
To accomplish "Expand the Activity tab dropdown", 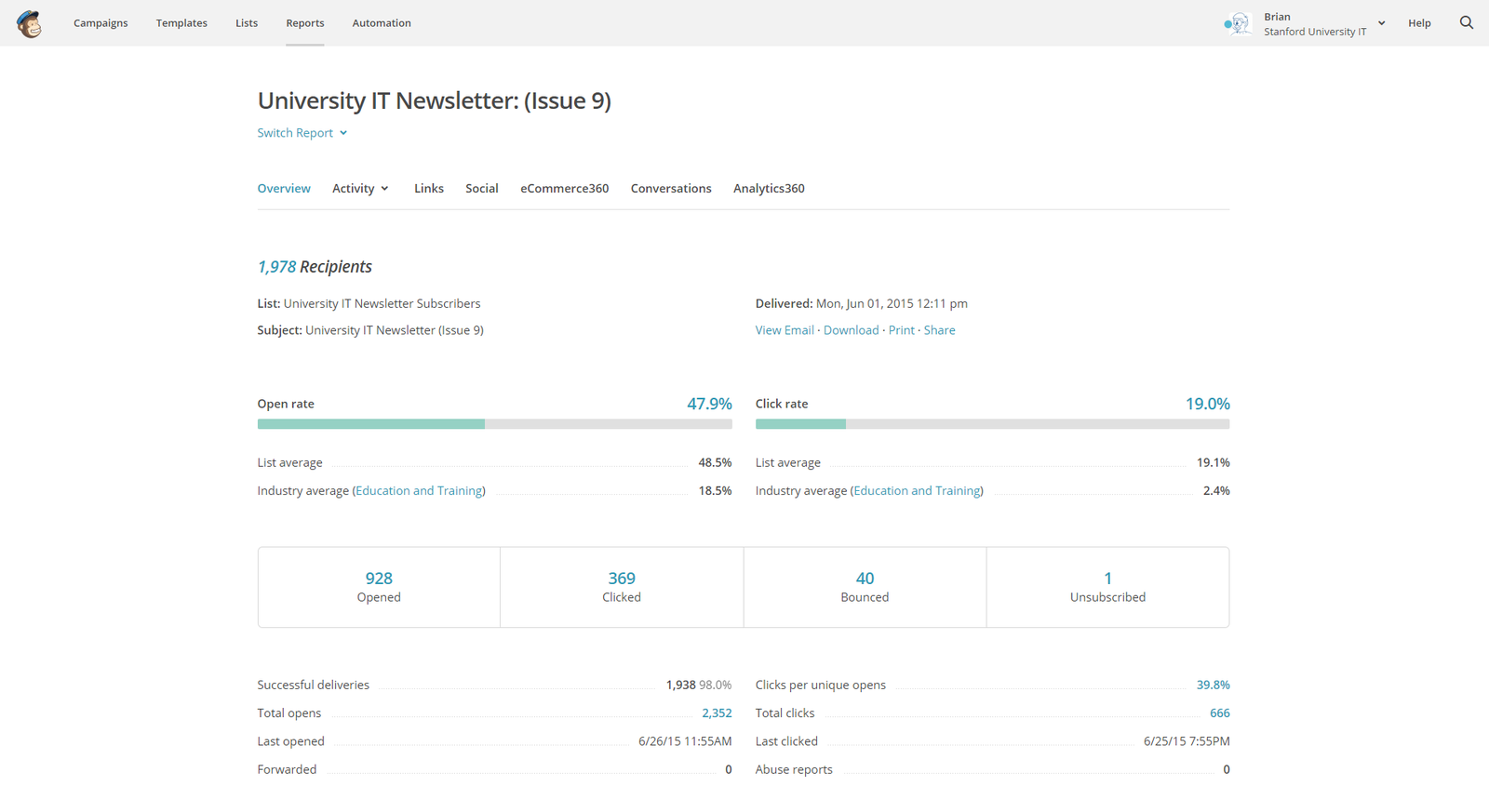I will [361, 188].
